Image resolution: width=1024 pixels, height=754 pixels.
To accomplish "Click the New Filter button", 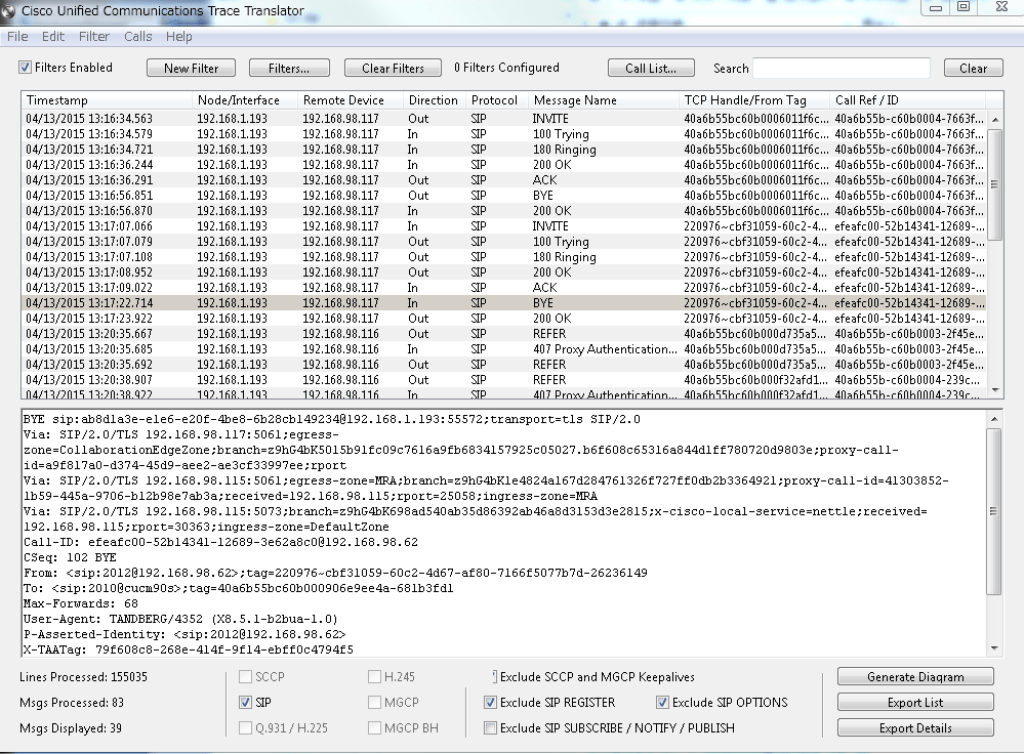I will tap(191, 68).
